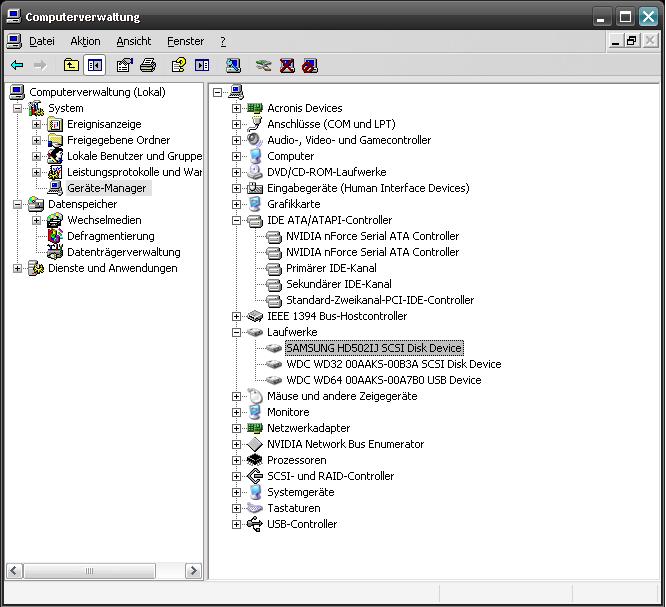Click the left pane horizontal scrollbar thumb
Image resolution: width=666 pixels, height=607 pixels.
click(90, 570)
